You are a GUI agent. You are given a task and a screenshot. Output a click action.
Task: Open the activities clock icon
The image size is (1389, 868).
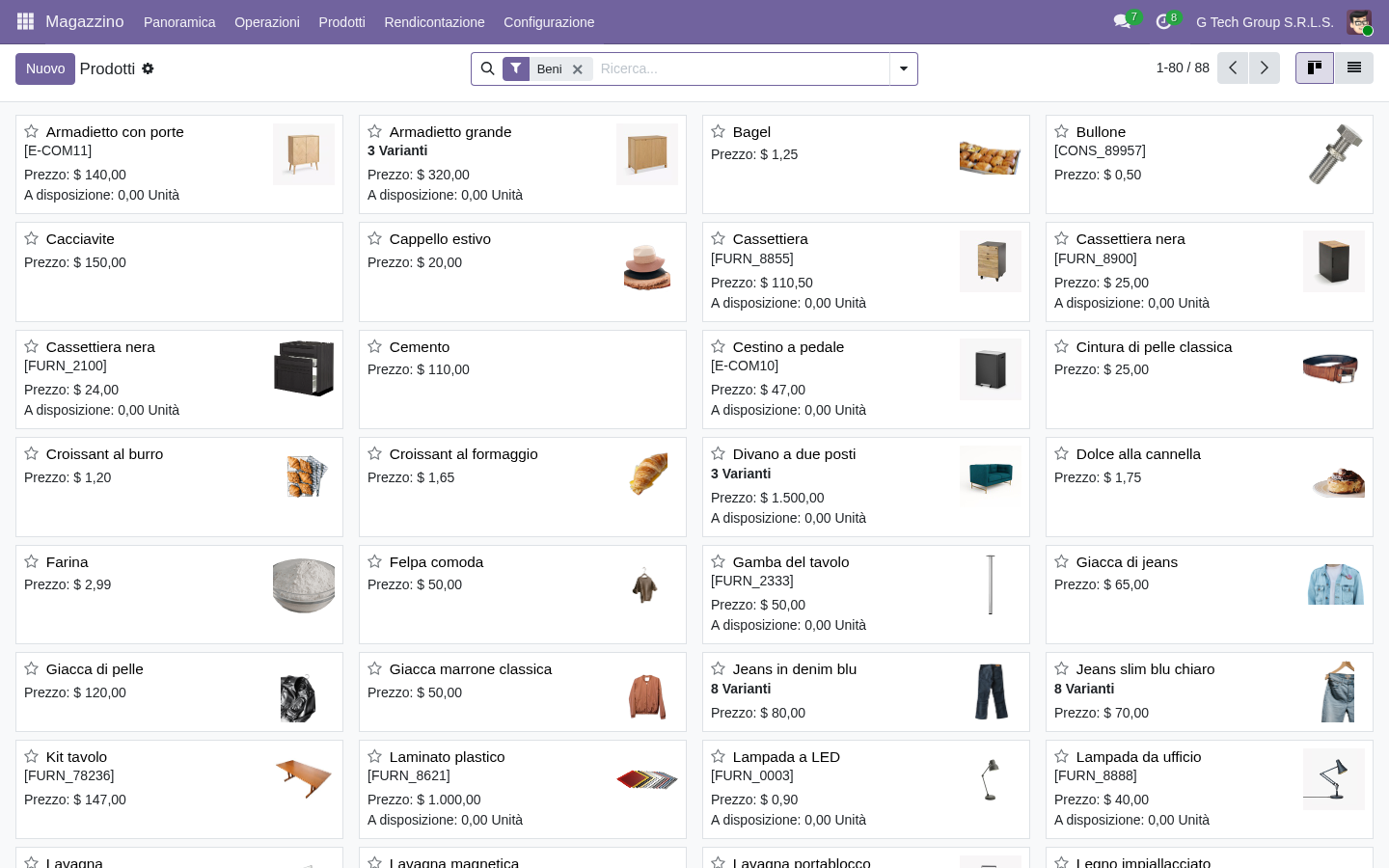(x=1163, y=21)
